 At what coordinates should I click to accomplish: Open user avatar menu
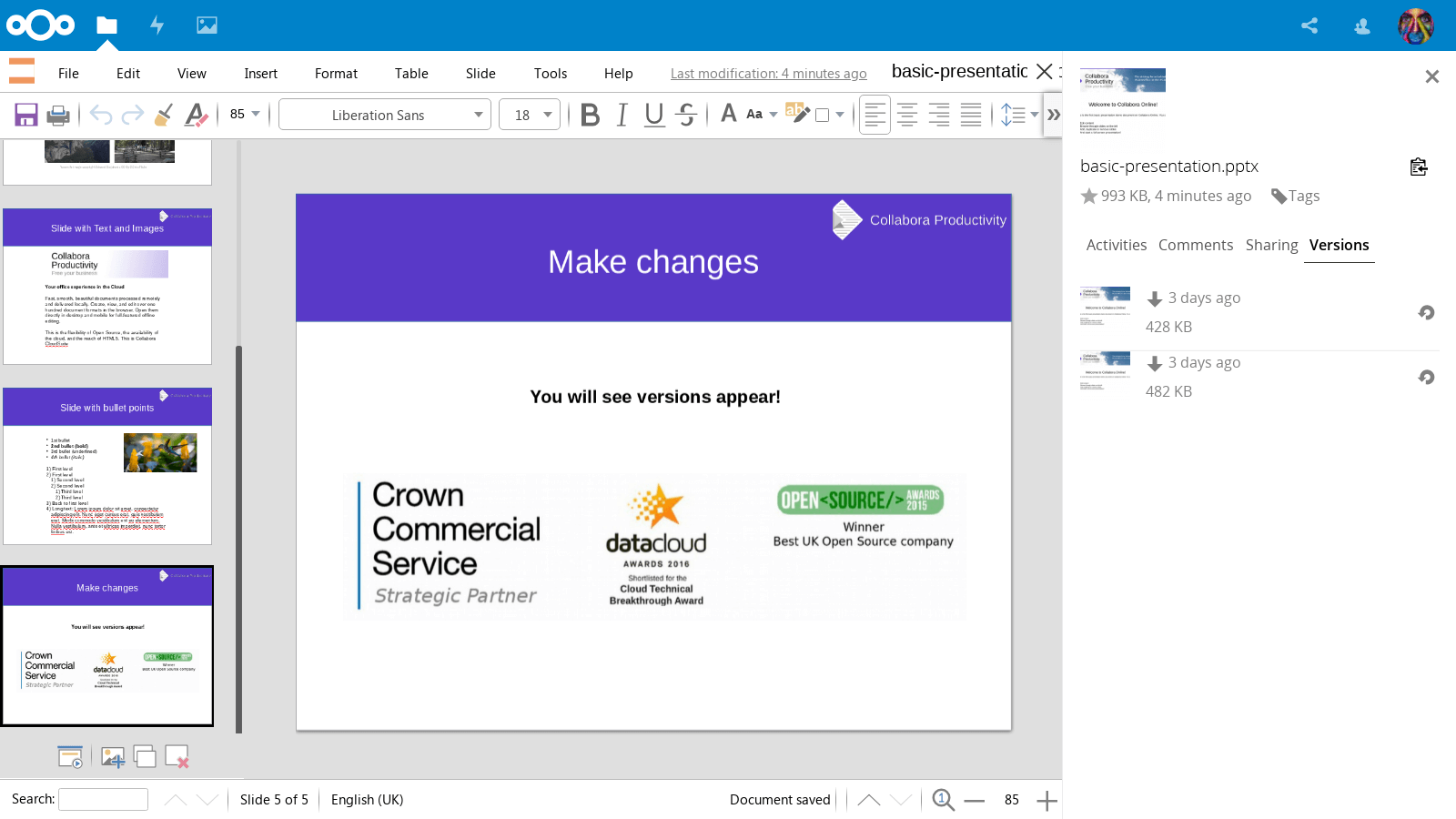(1416, 25)
